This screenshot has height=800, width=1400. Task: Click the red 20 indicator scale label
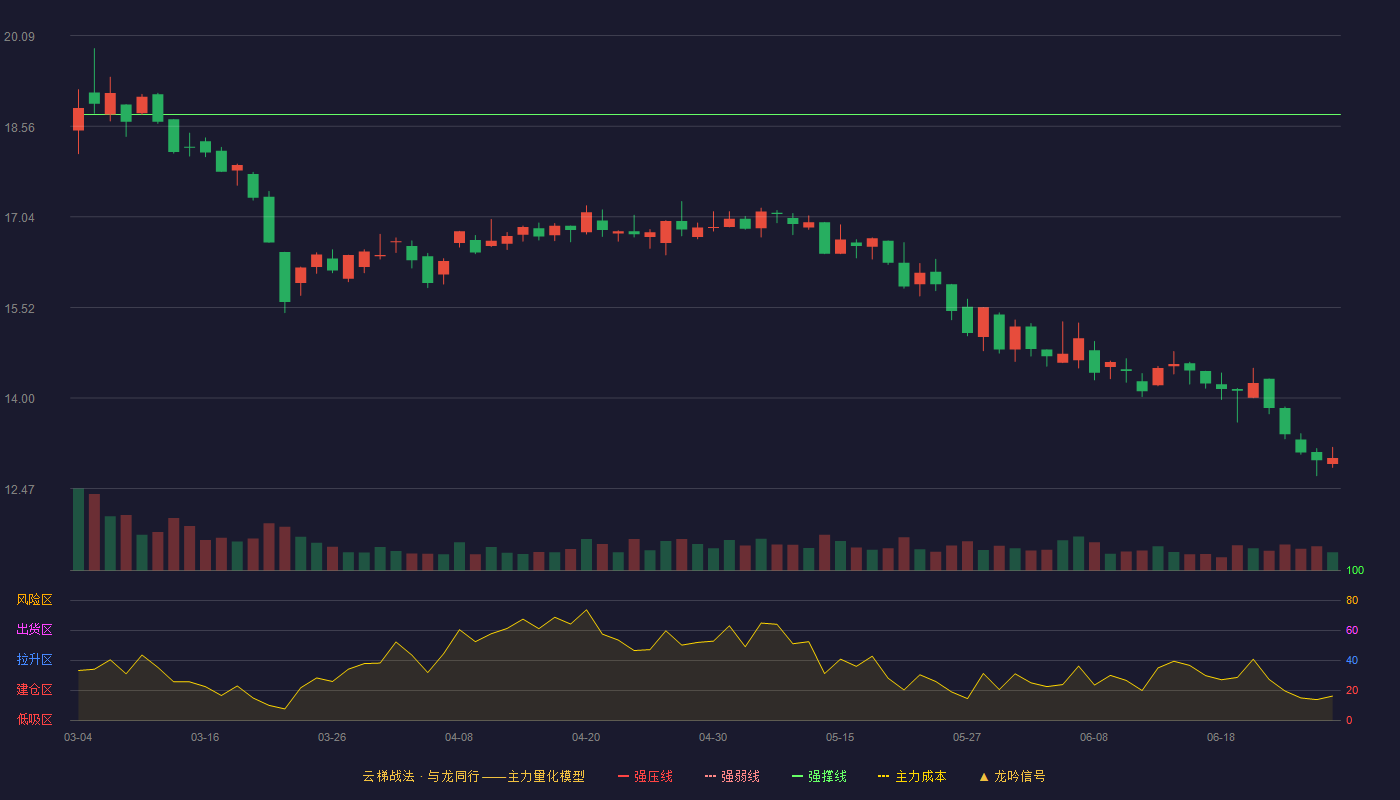1352,690
